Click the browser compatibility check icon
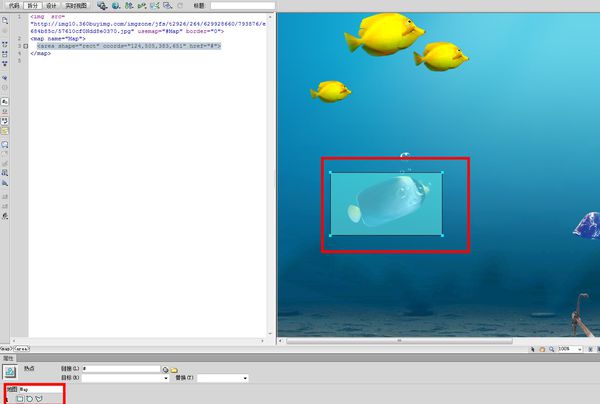The height and width of the screenshot is (404, 600). point(155,6)
